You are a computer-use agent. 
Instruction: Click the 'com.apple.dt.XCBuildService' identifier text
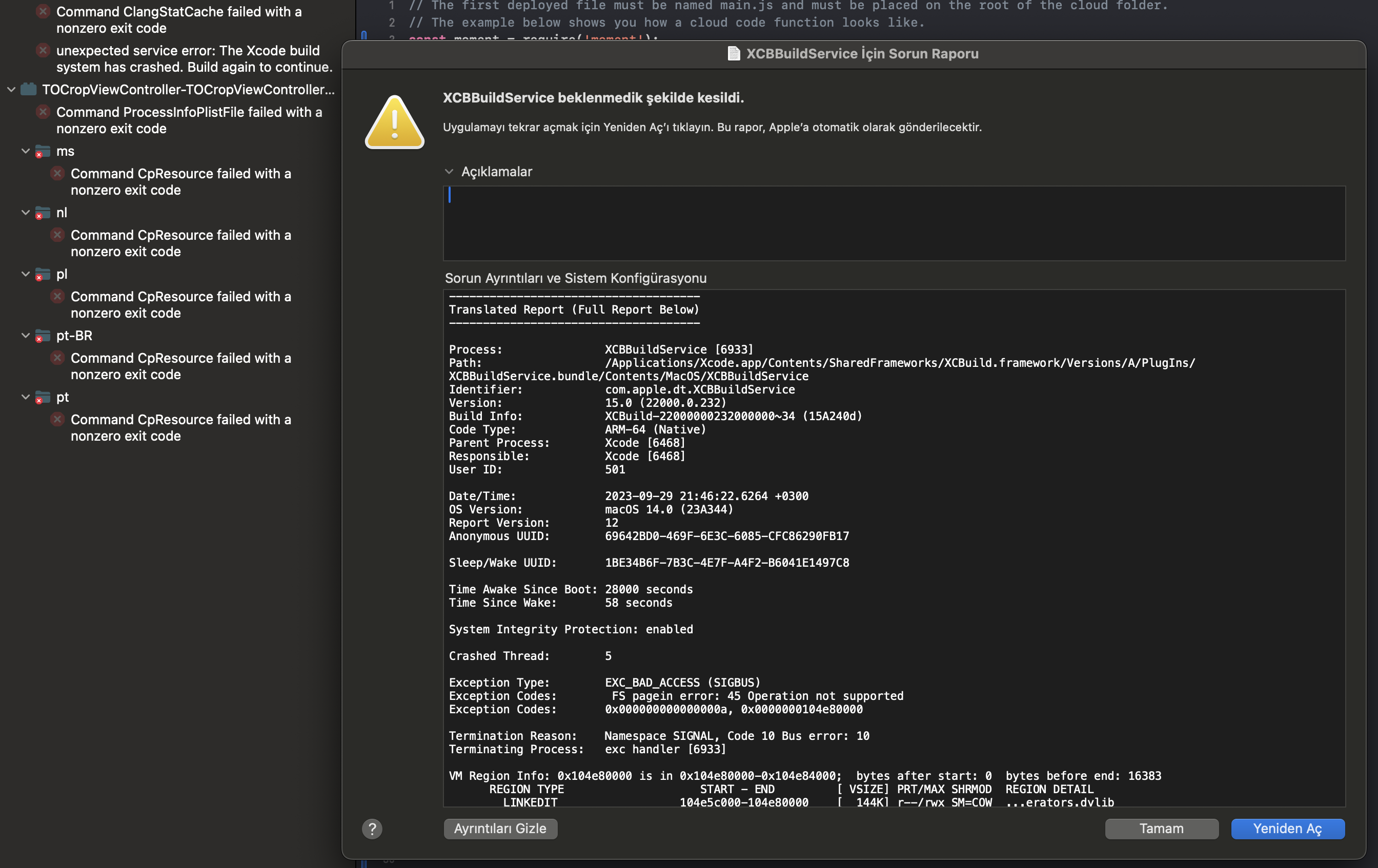click(x=700, y=389)
